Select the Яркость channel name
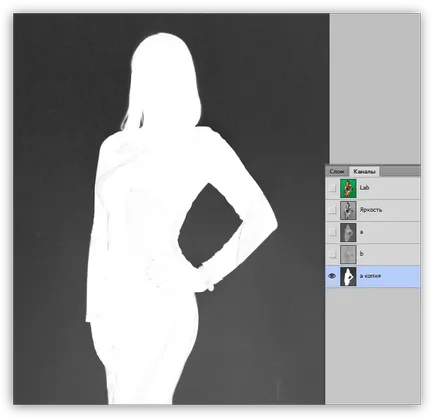The width and height of the screenshot is (434, 418). click(371, 210)
